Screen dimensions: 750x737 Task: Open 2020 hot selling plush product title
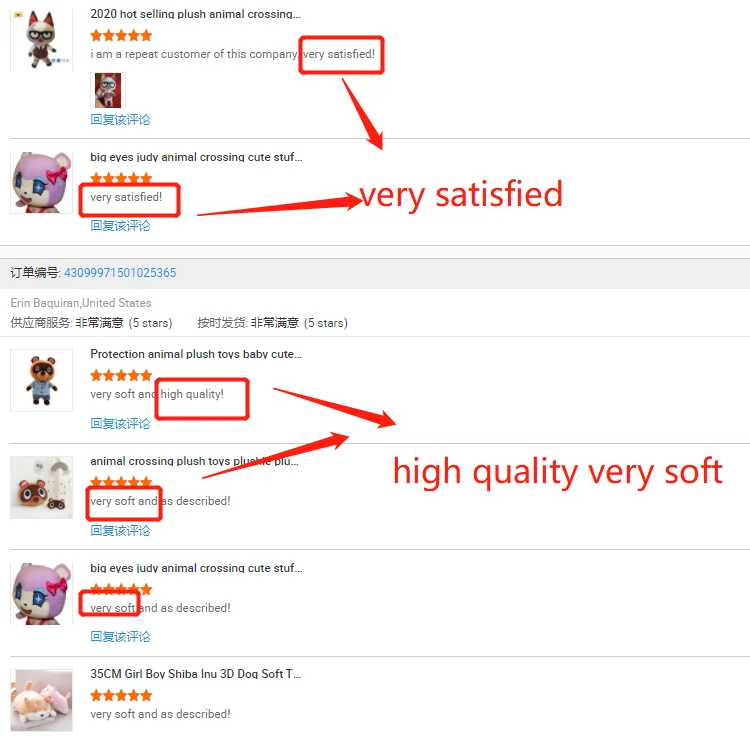195,14
